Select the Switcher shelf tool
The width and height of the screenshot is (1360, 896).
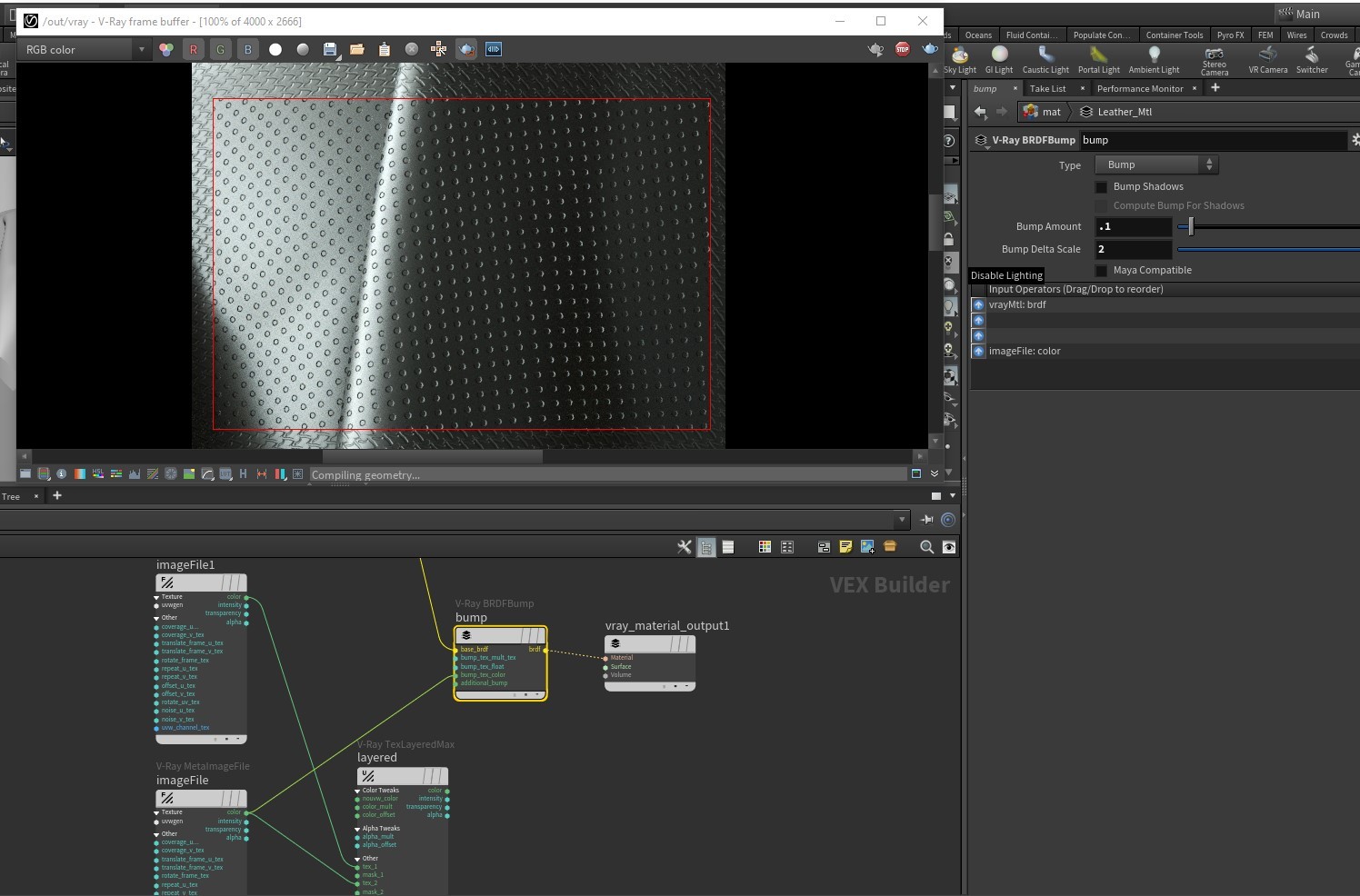[x=1312, y=61]
